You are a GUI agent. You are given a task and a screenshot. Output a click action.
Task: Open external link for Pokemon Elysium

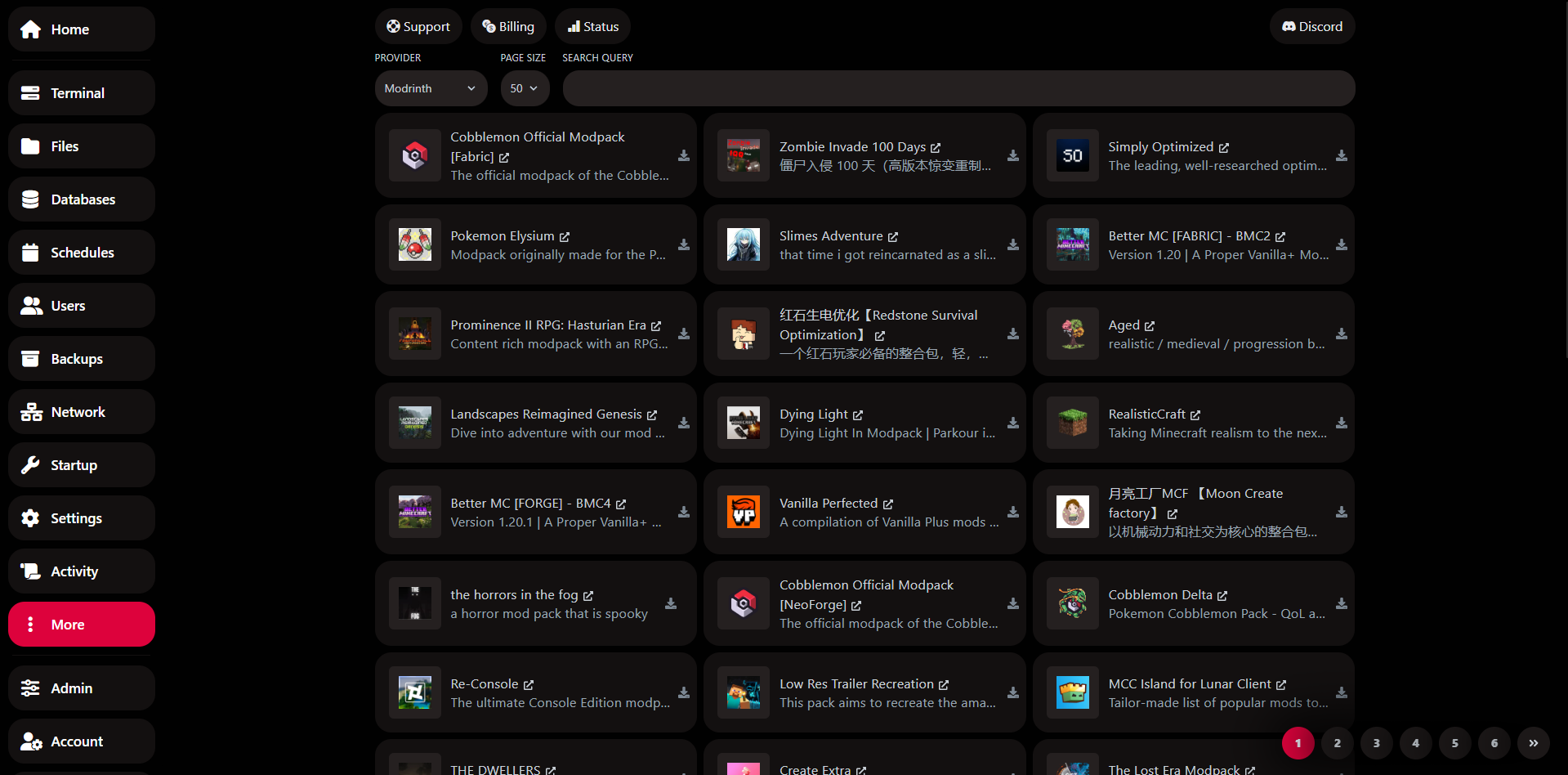565,236
